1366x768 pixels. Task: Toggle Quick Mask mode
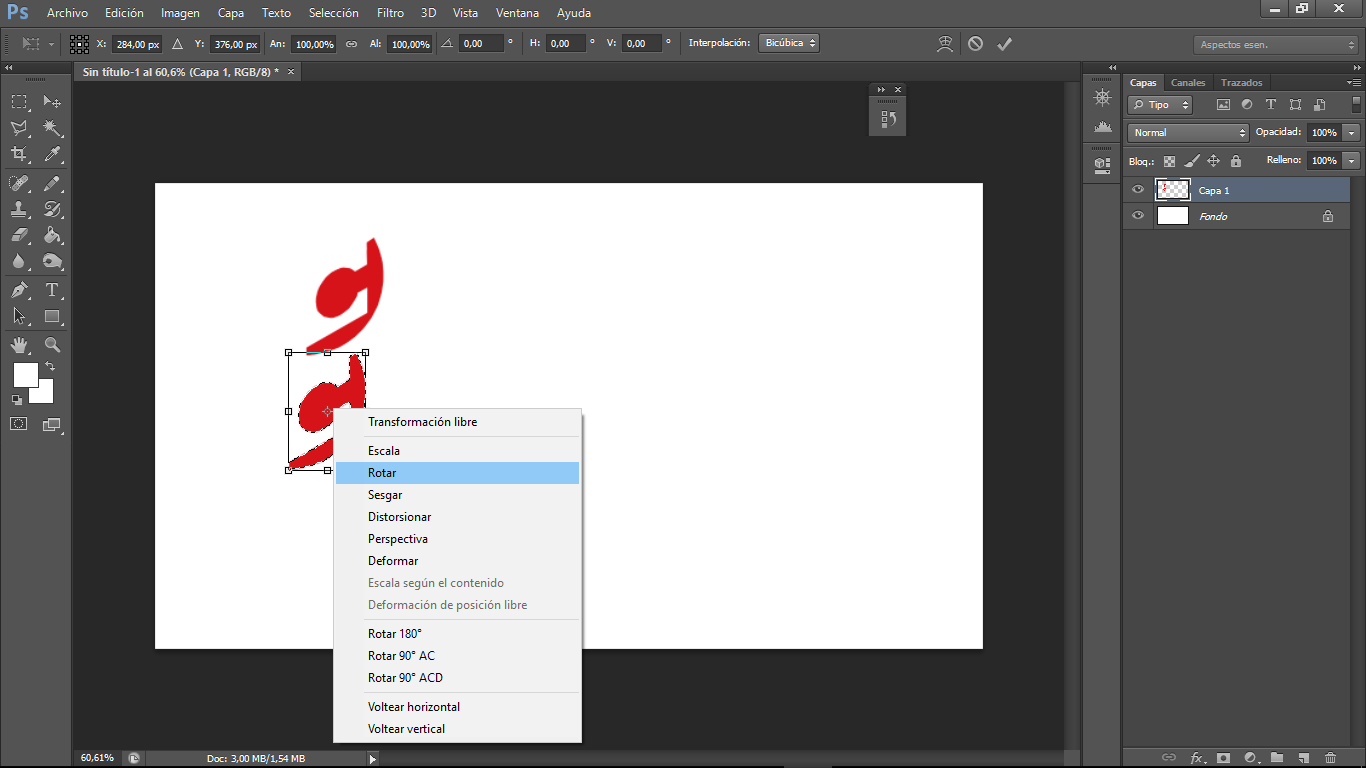(19, 424)
